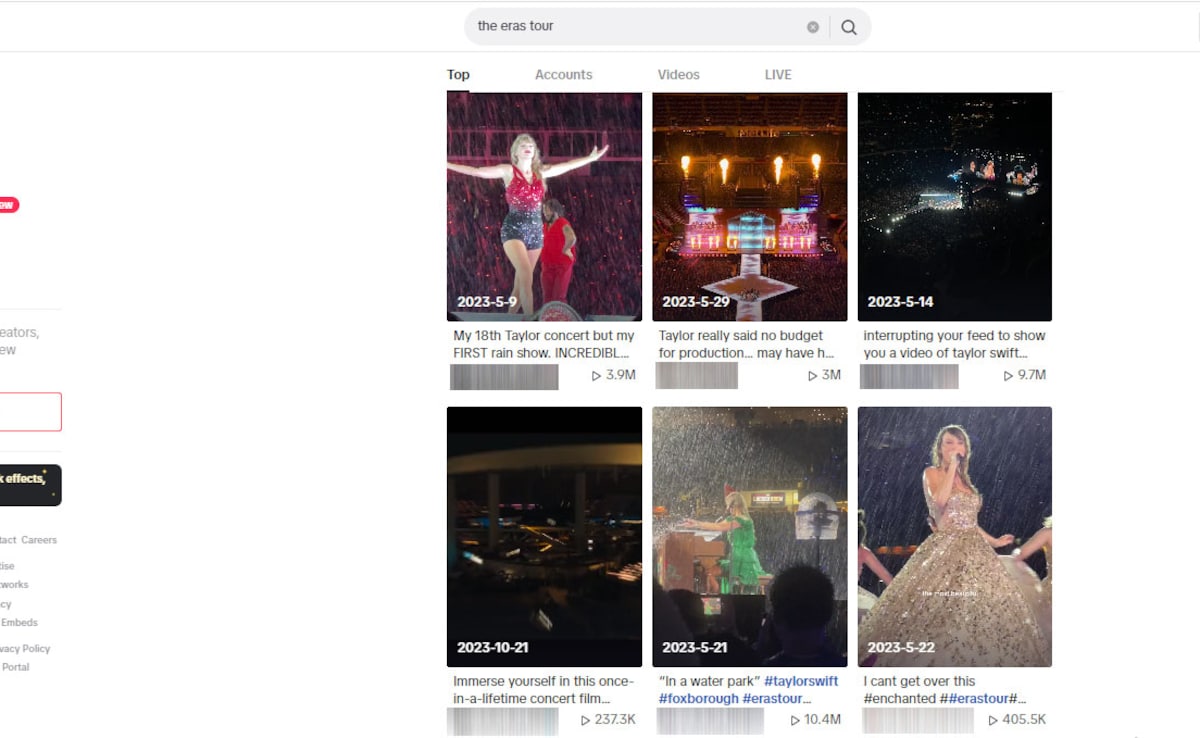The image size is (1200, 738).
Task: Open the Videos tab
Action: pyautogui.click(x=678, y=75)
